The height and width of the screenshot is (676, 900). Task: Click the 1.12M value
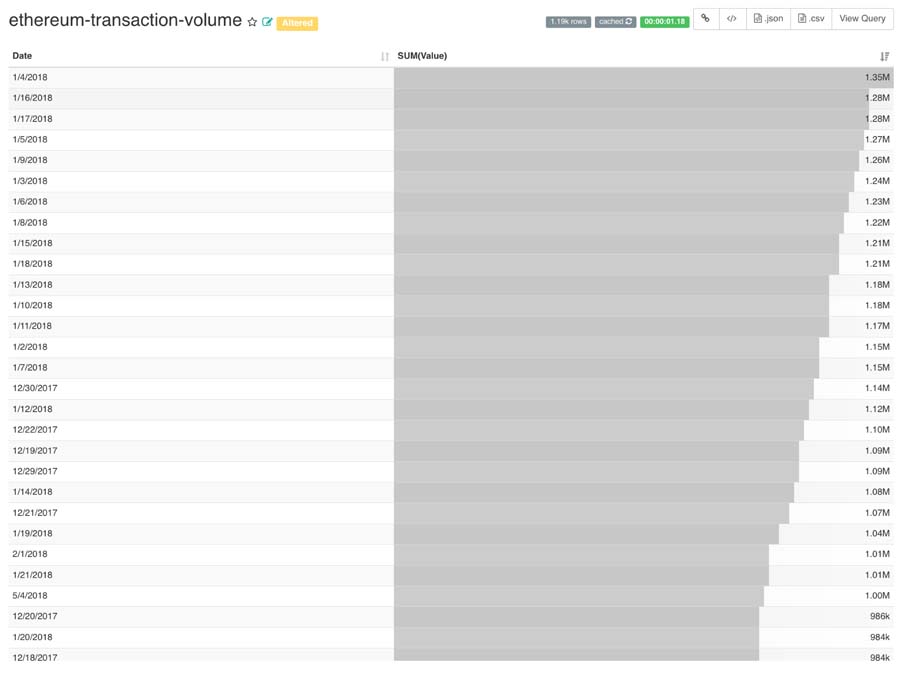click(877, 409)
